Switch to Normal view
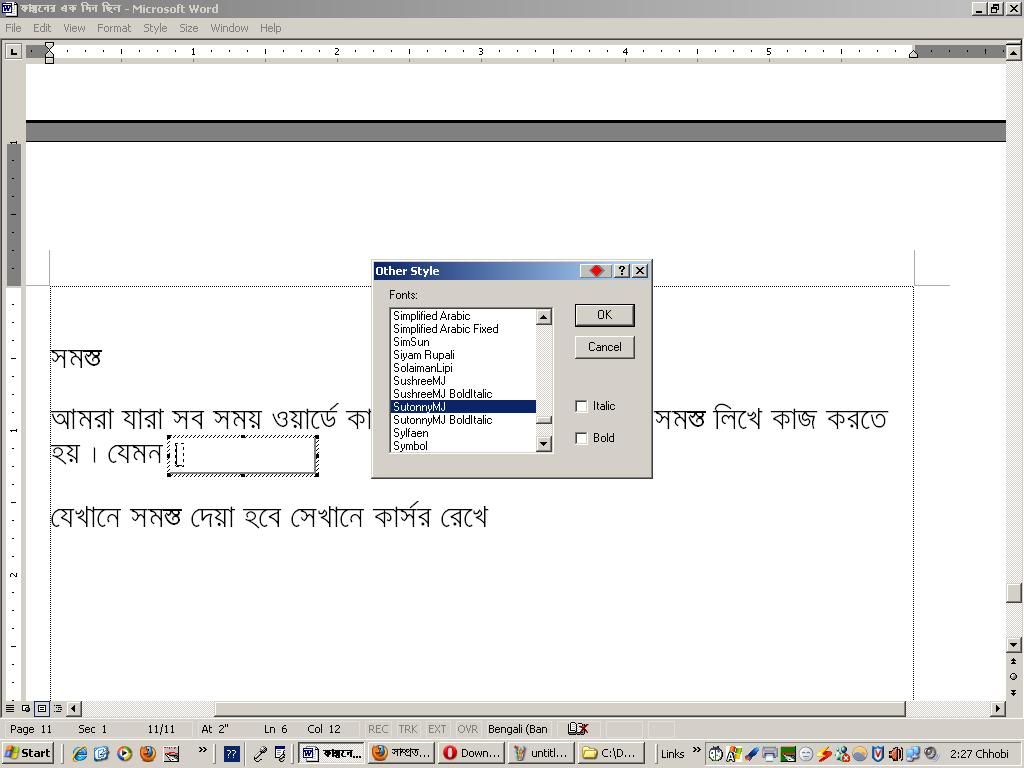Image resolution: width=1024 pixels, height=768 pixels. [10, 708]
